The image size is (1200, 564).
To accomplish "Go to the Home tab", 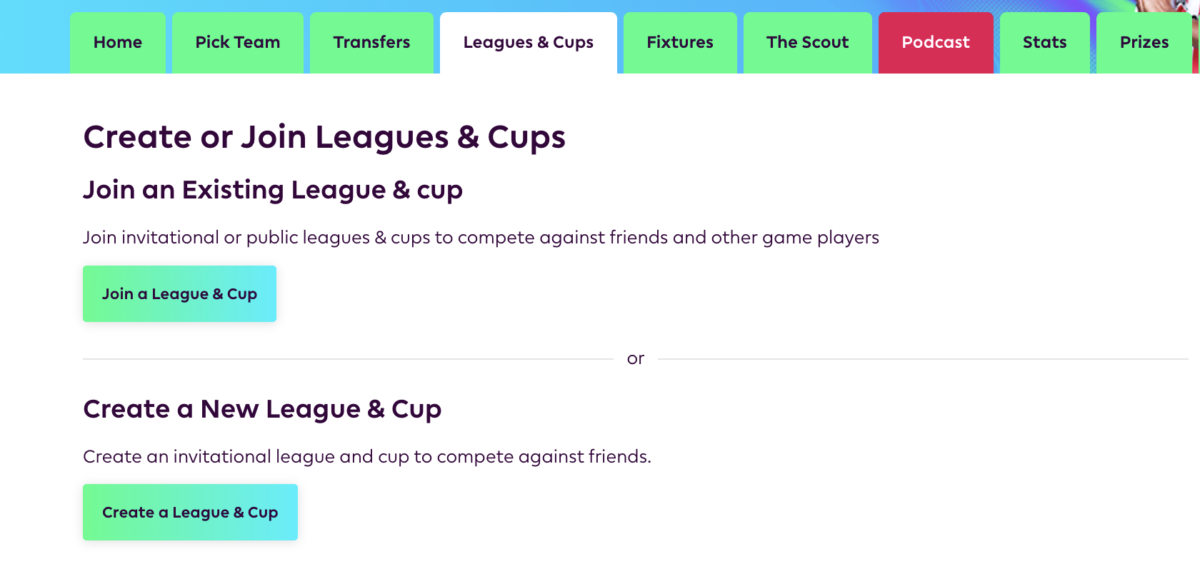I will 118,43.
